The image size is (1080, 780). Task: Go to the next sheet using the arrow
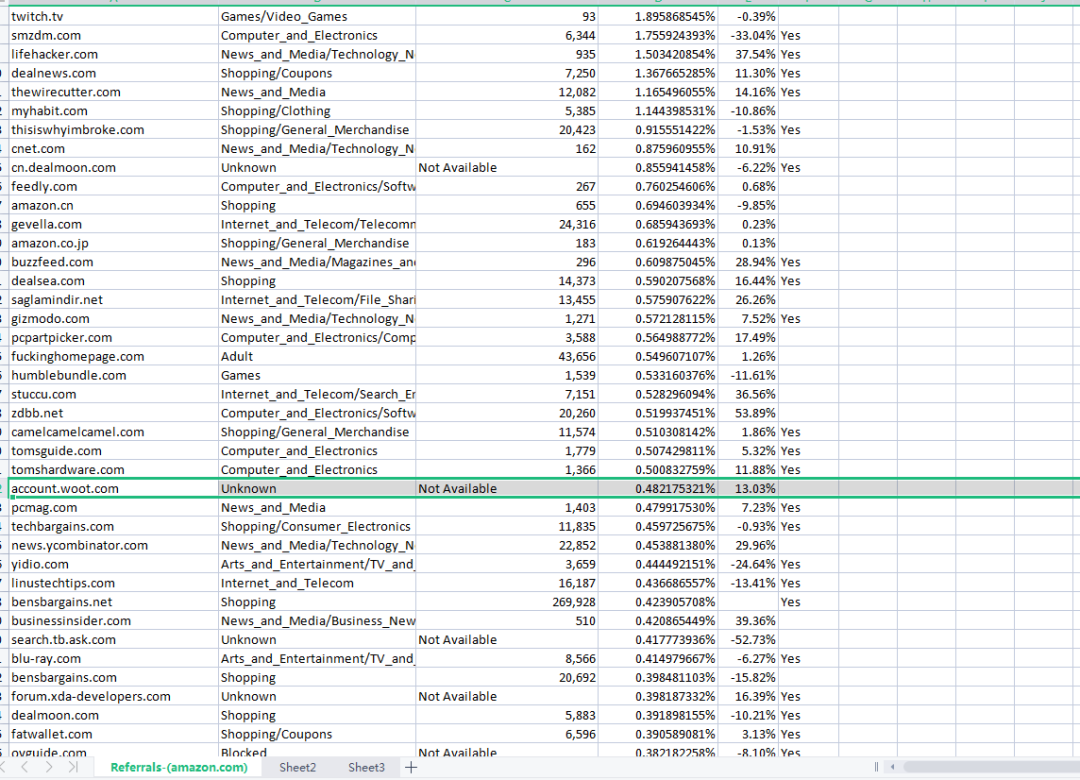(48, 767)
